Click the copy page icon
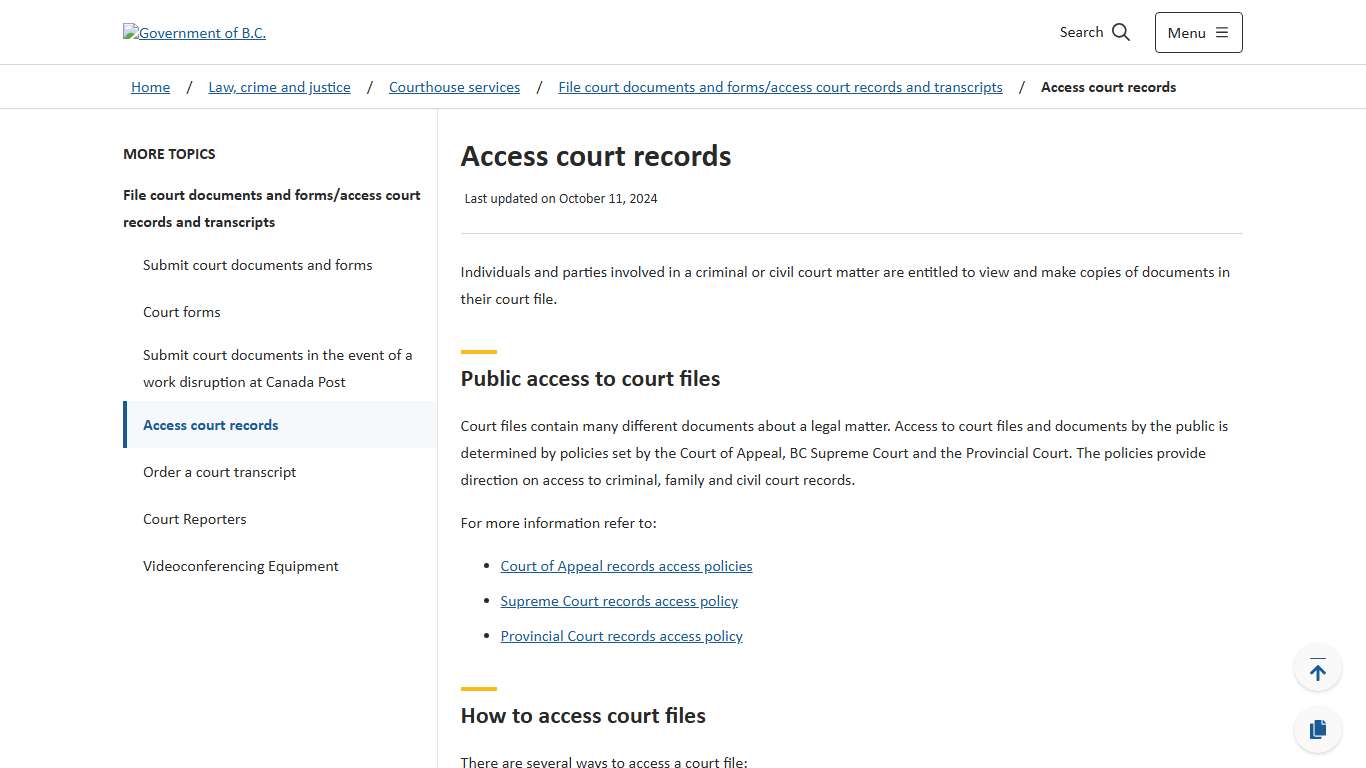 [x=1317, y=729]
